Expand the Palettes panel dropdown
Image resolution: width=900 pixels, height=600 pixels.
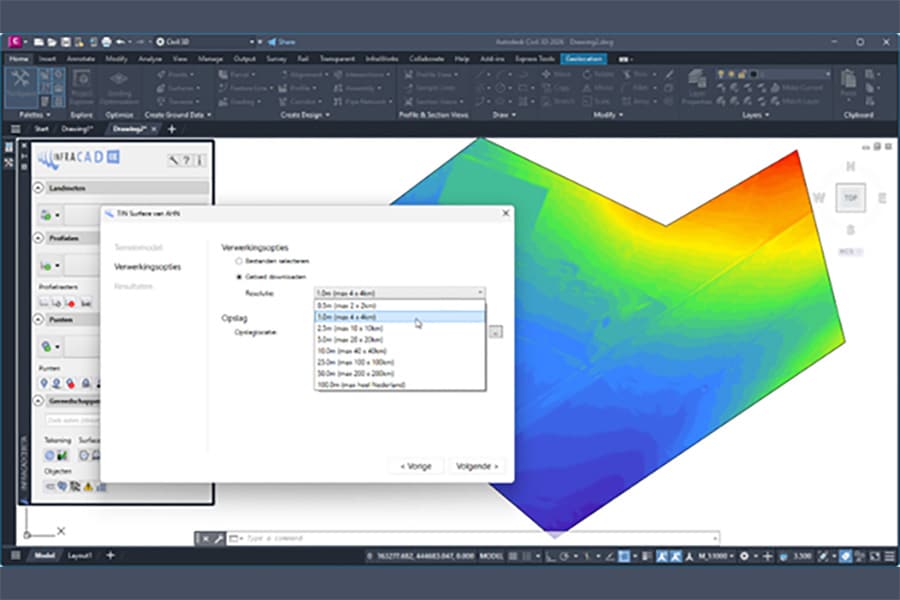tap(34, 115)
